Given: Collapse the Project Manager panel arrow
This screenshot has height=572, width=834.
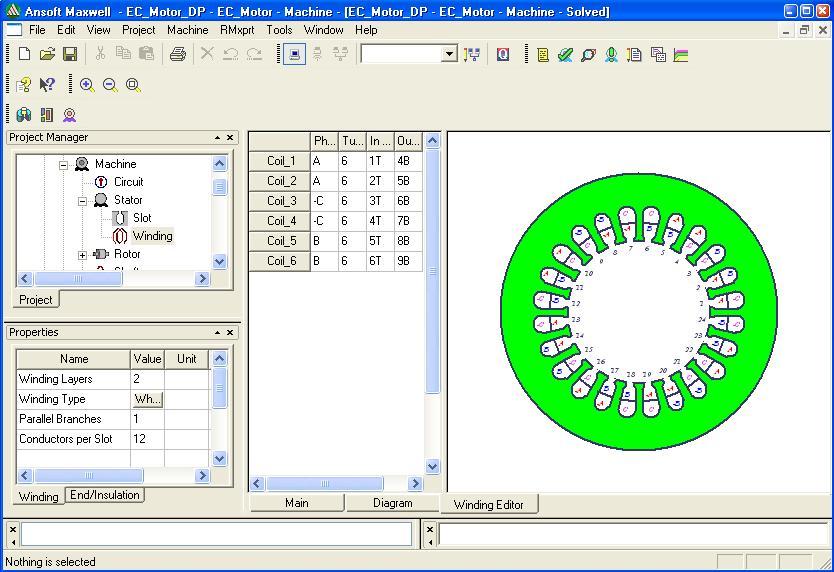Looking at the screenshot, I should (217, 138).
